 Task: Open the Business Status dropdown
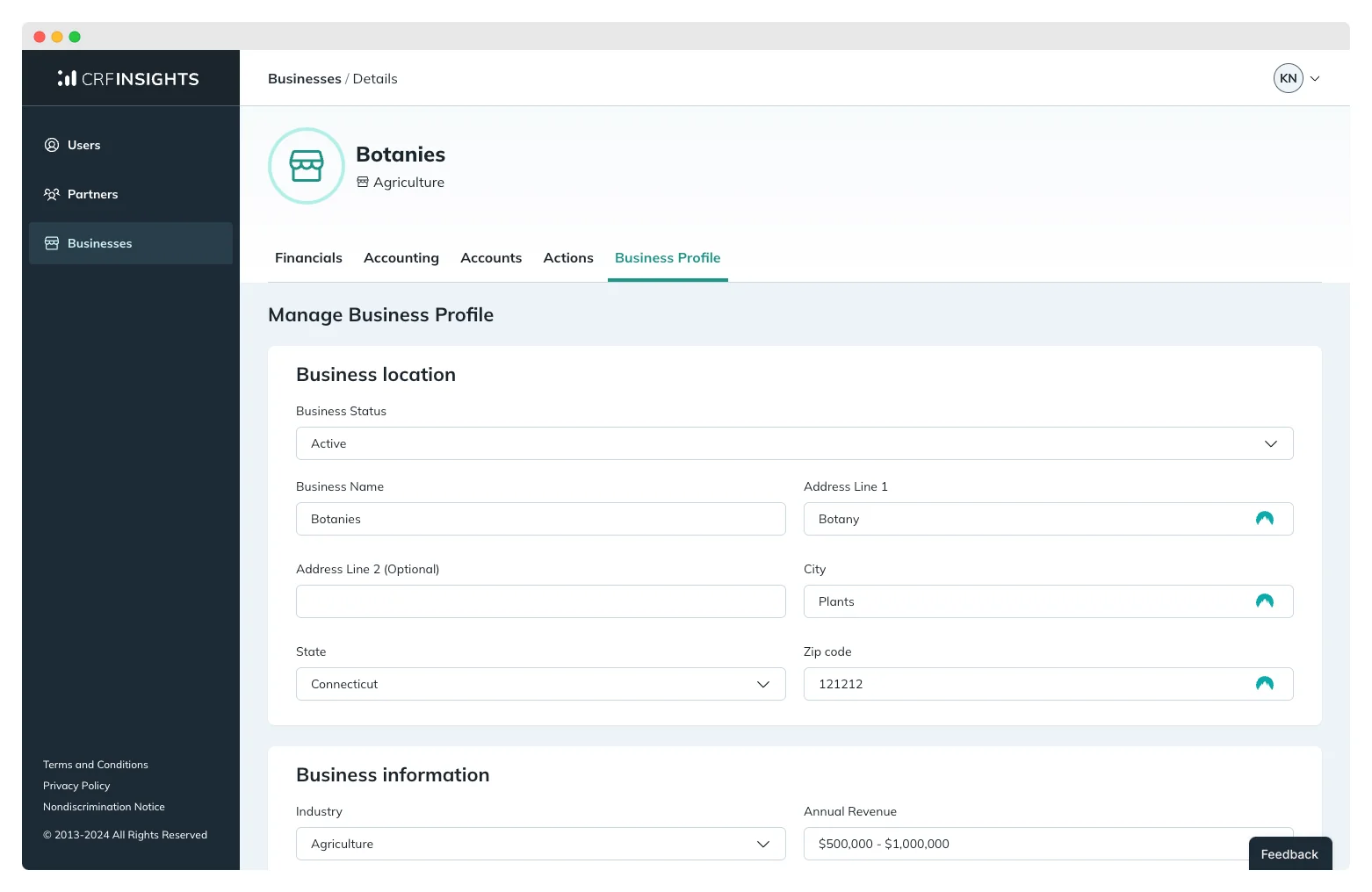coord(795,443)
